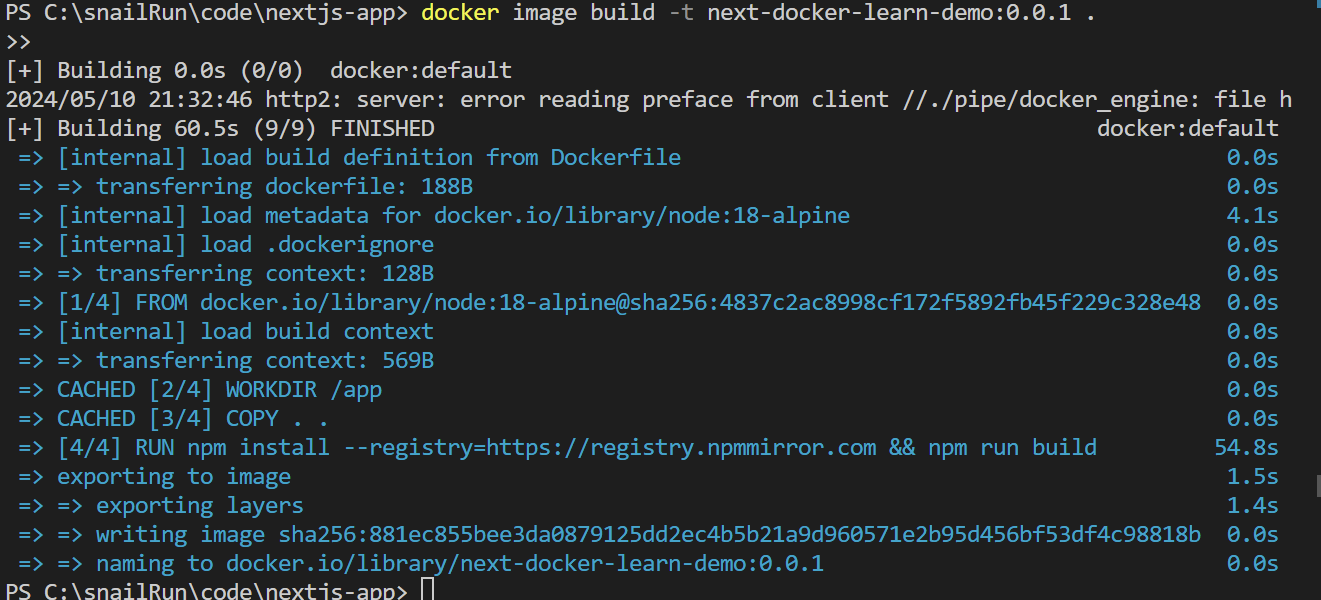Click the transferring dockerfile: 188B line
1321x600 pixels.
pyautogui.click(x=284, y=187)
